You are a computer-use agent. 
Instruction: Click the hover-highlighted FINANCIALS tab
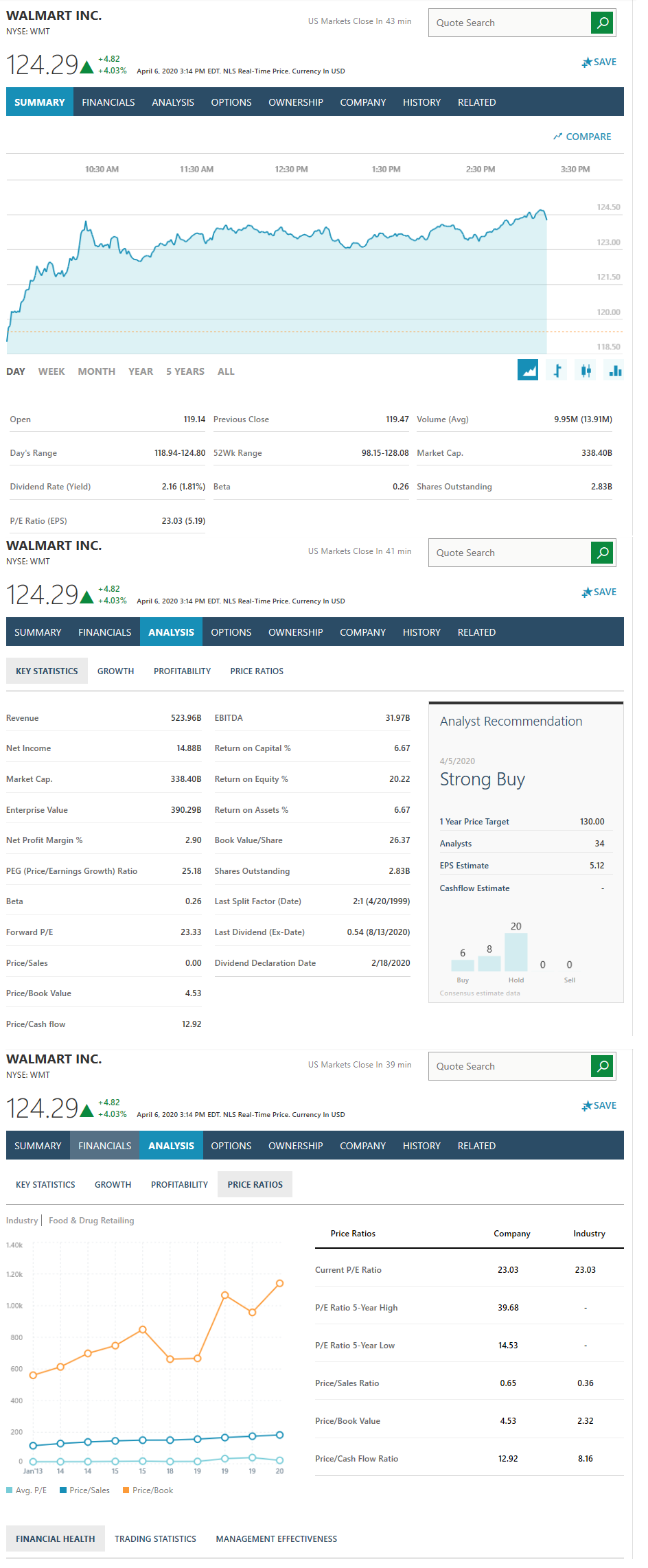pos(105,1146)
